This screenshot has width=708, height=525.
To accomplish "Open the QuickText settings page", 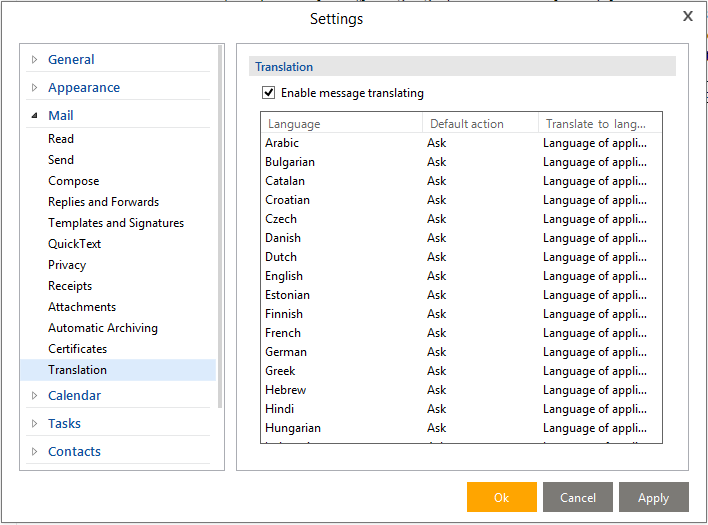I will click(x=75, y=244).
